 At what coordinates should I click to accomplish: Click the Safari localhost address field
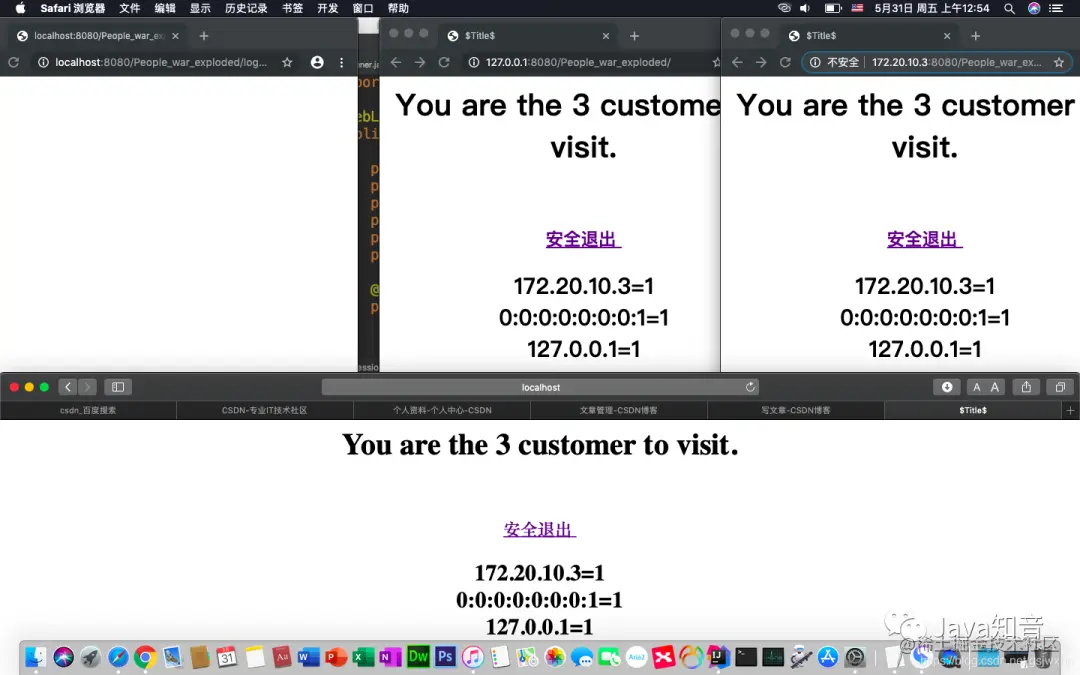[x=540, y=387]
